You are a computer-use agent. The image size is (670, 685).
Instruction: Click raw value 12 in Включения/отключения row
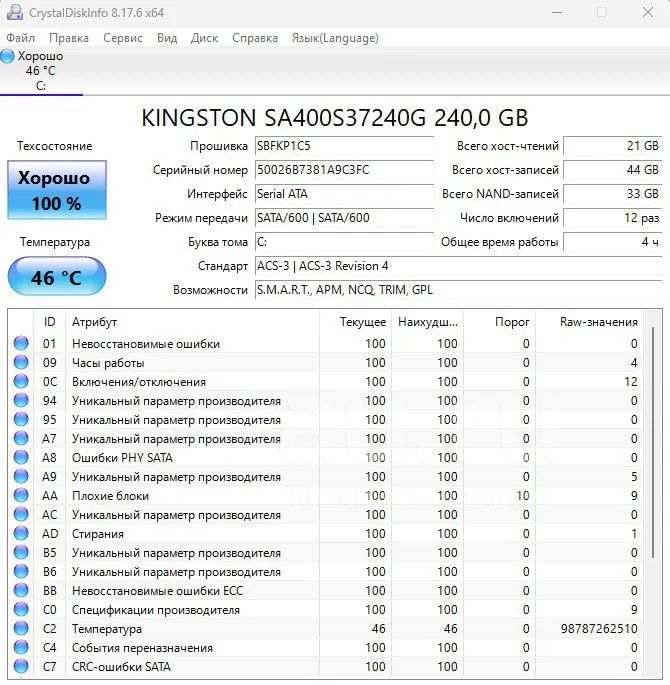coord(631,382)
